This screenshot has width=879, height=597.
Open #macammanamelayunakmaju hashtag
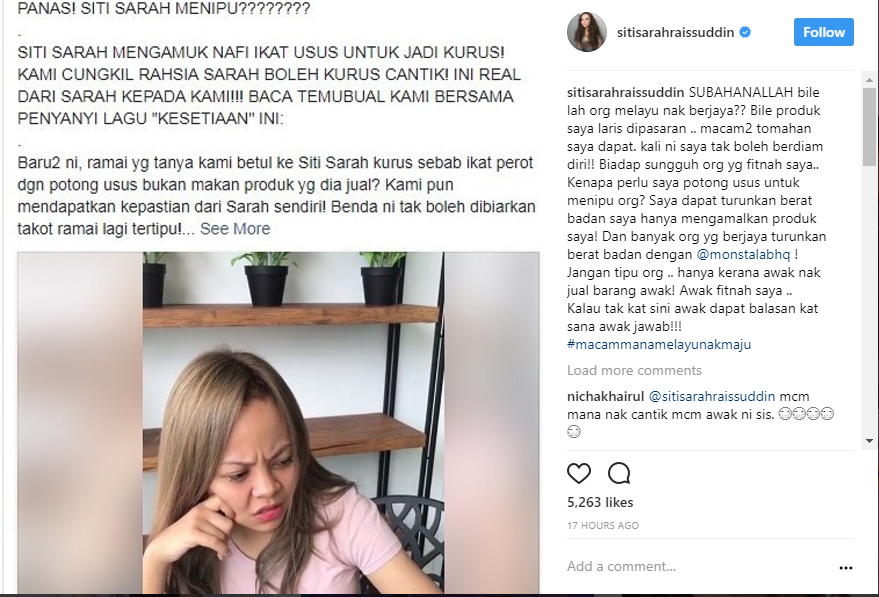[659, 344]
